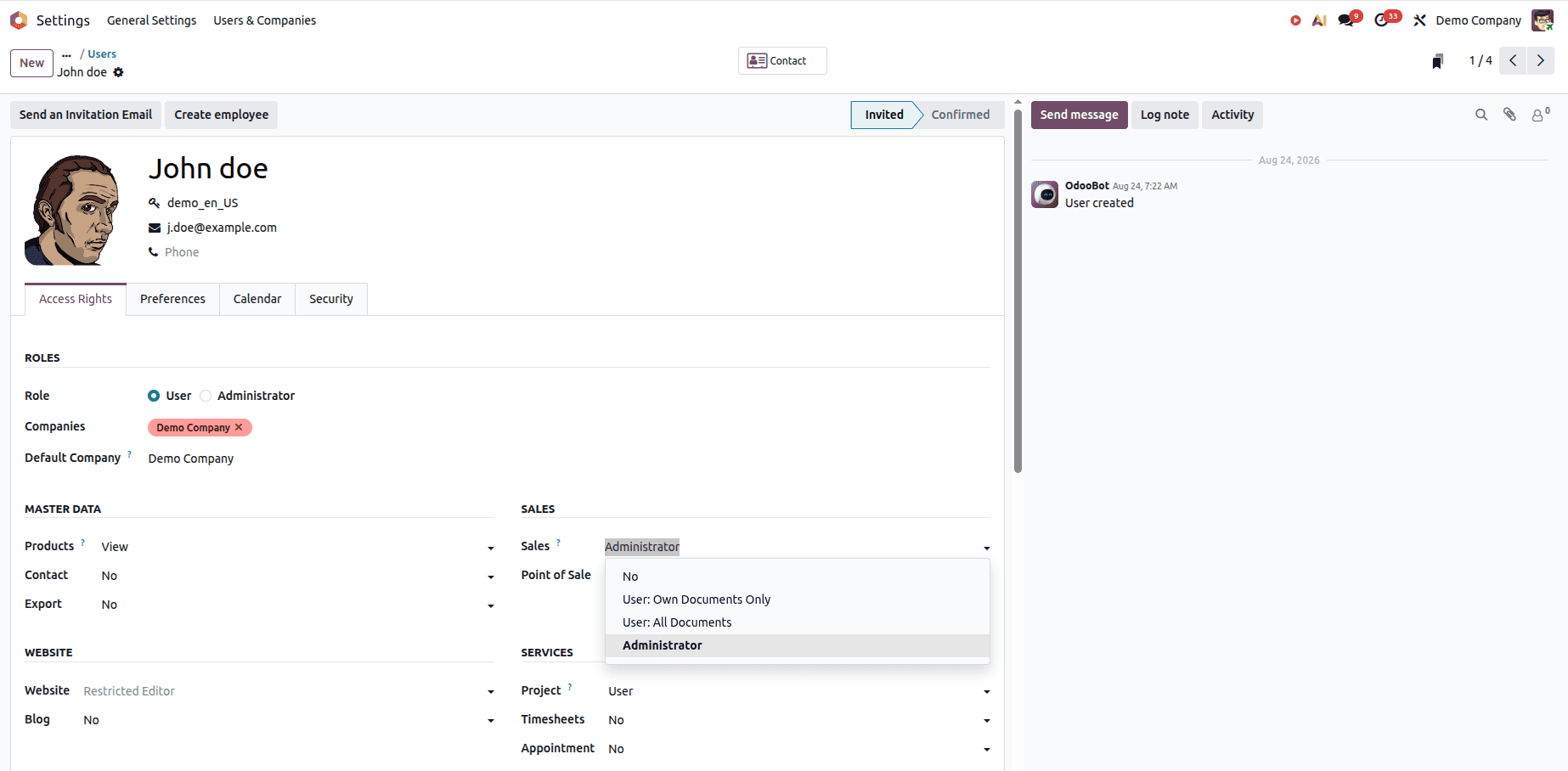Switch to the Preferences tab
Viewport: 1568px width, 771px height.
coord(172,299)
